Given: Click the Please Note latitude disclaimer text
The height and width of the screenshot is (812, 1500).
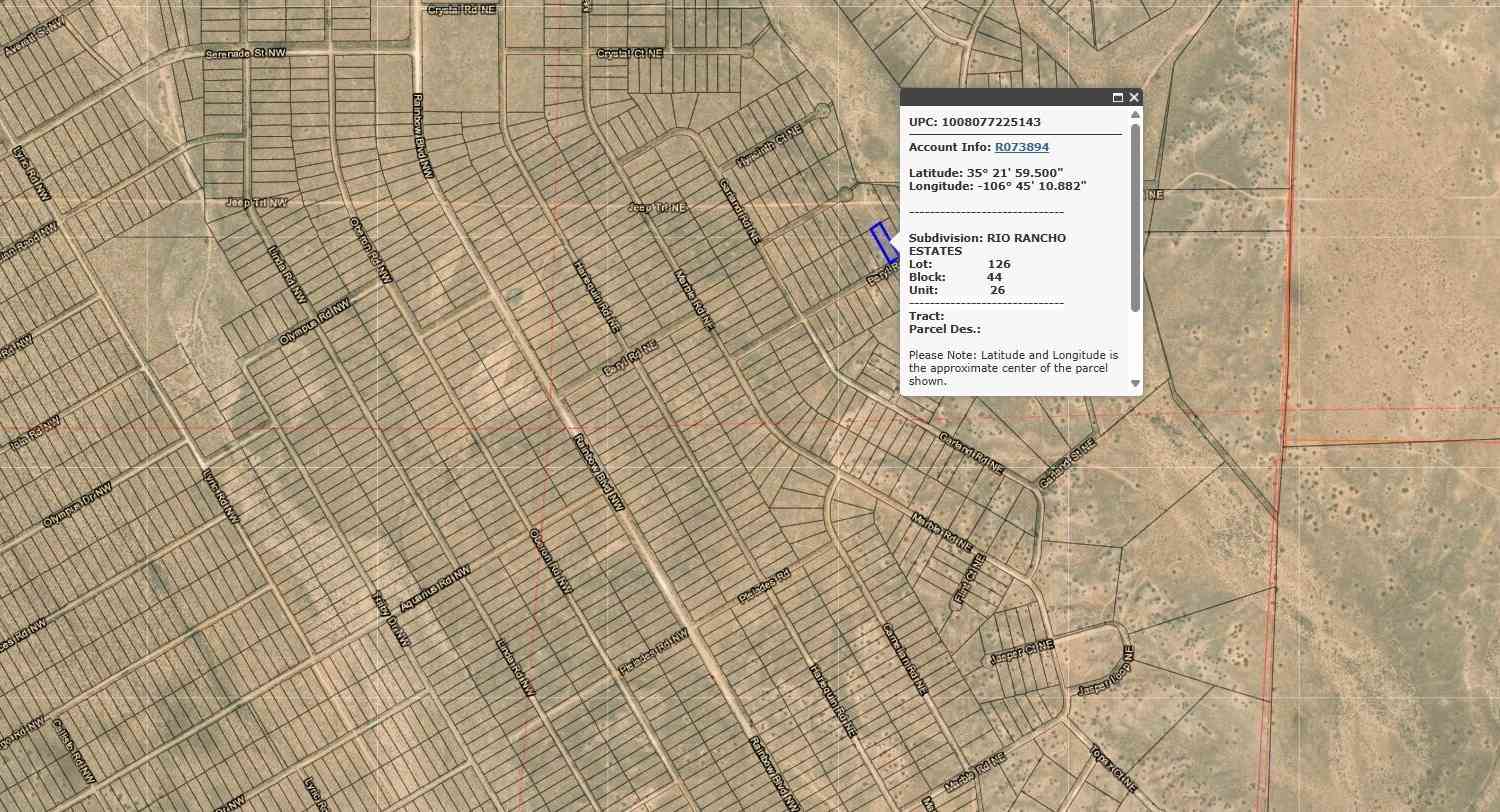Looking at the screenshot, I should 1013,368.
